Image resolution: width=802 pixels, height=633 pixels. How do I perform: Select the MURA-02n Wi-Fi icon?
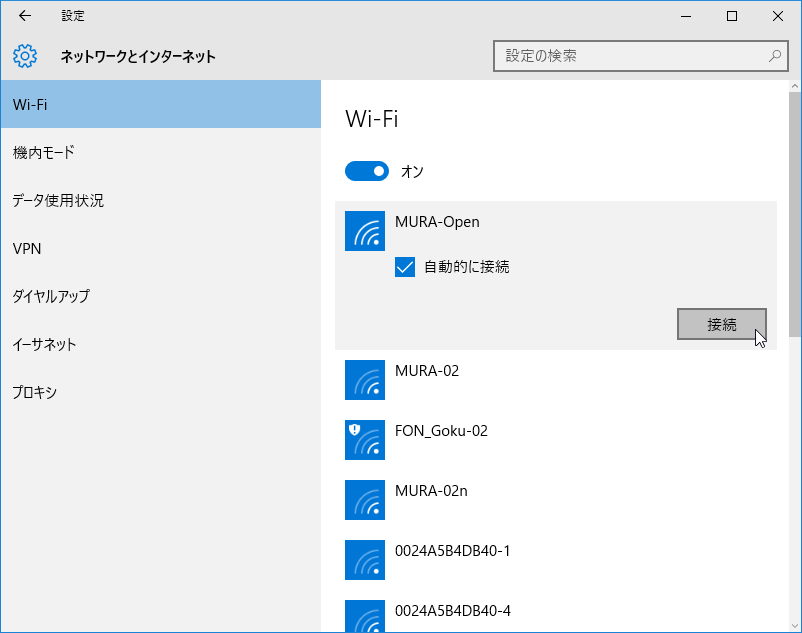[x=365, y=500]
